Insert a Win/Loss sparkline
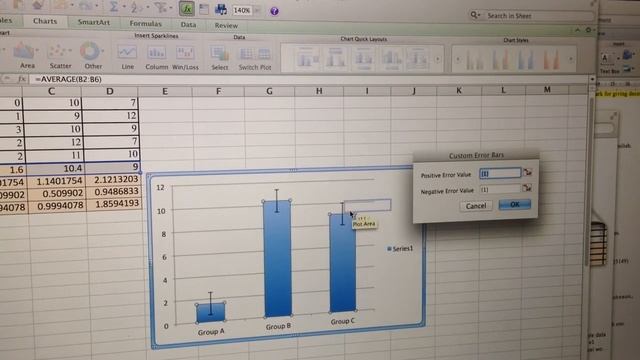 pos(185,54)
